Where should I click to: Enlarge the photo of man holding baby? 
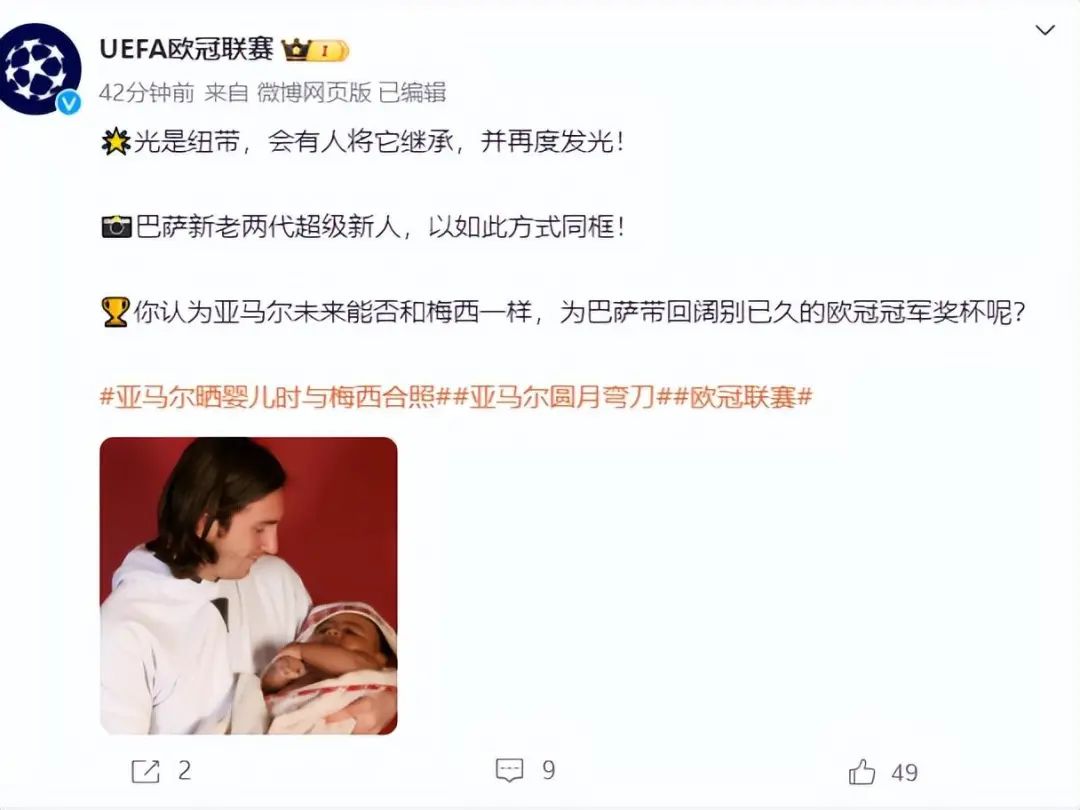[x=249, y=585]
